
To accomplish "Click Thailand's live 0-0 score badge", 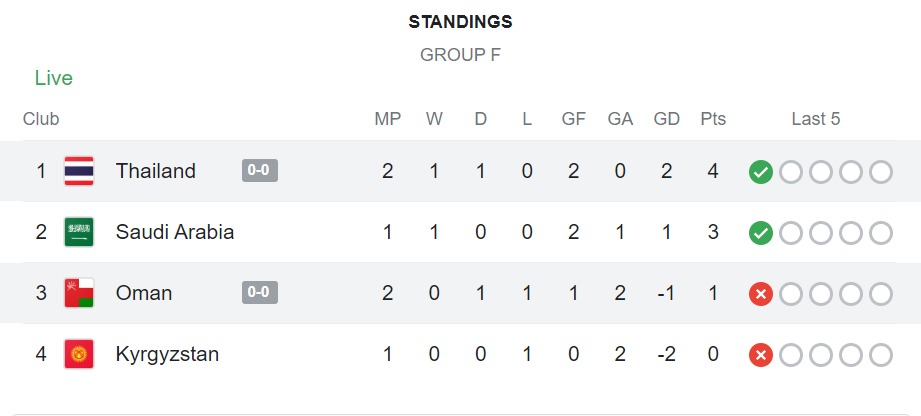I will [x=260, y=170].
